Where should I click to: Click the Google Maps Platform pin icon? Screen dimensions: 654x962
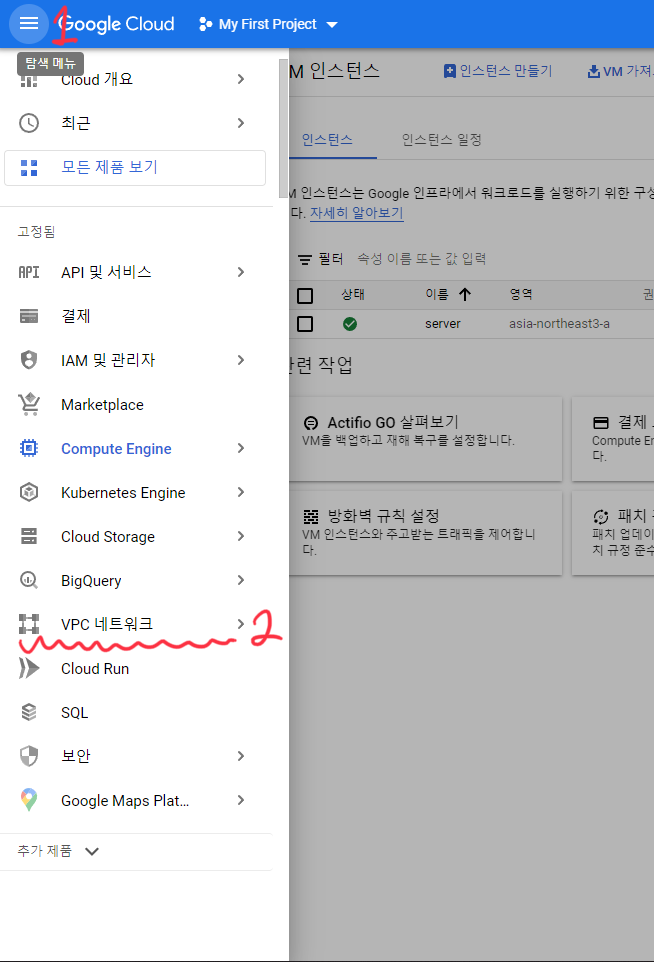(x=29, y=800)
